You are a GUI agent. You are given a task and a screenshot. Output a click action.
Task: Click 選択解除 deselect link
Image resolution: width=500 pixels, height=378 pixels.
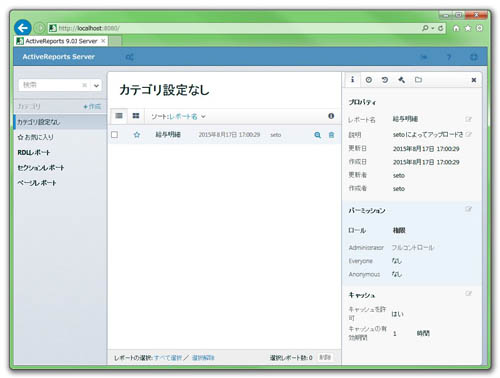(x=203, y=358)
